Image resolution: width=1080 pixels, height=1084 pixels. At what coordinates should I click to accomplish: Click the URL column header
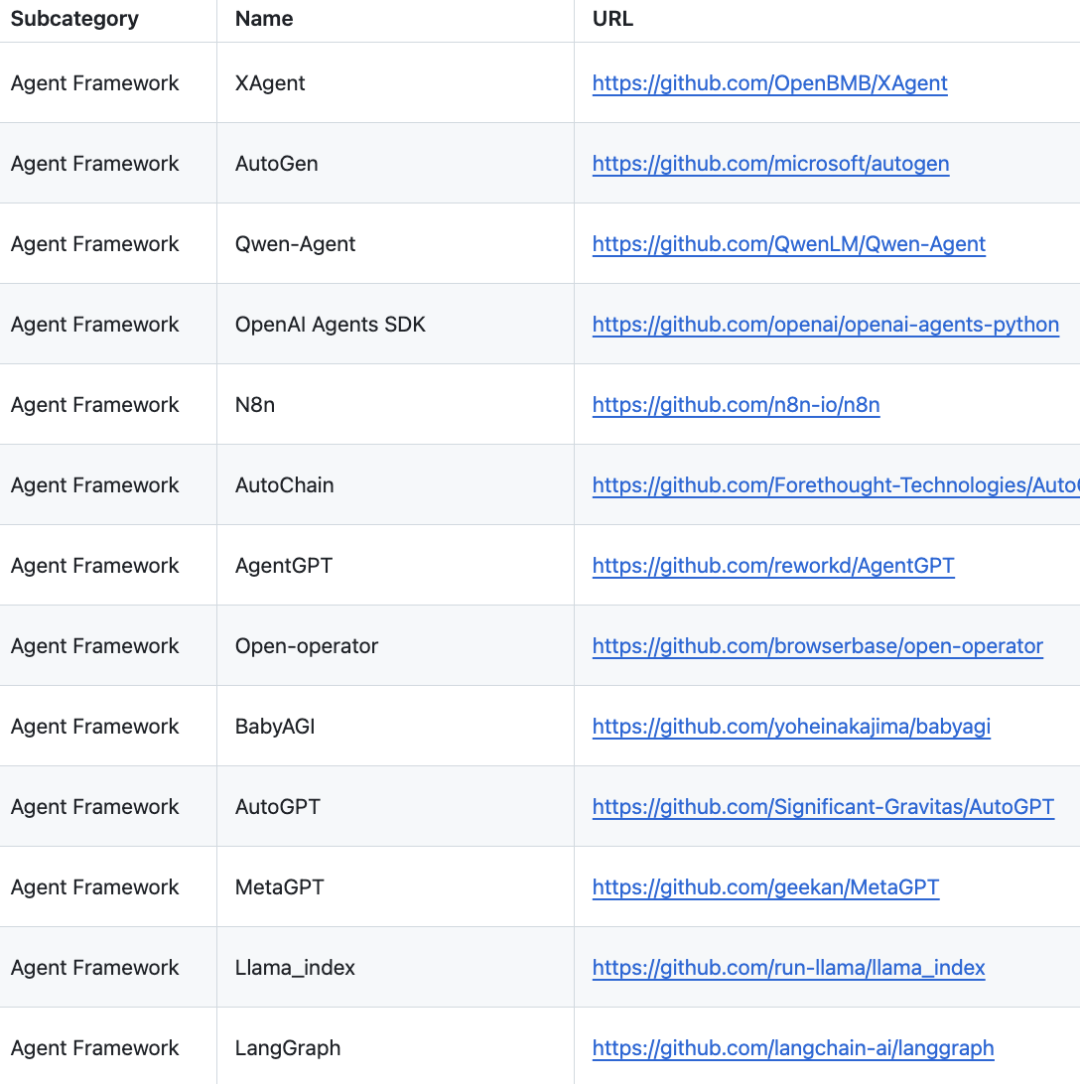(x=613, y=19)
